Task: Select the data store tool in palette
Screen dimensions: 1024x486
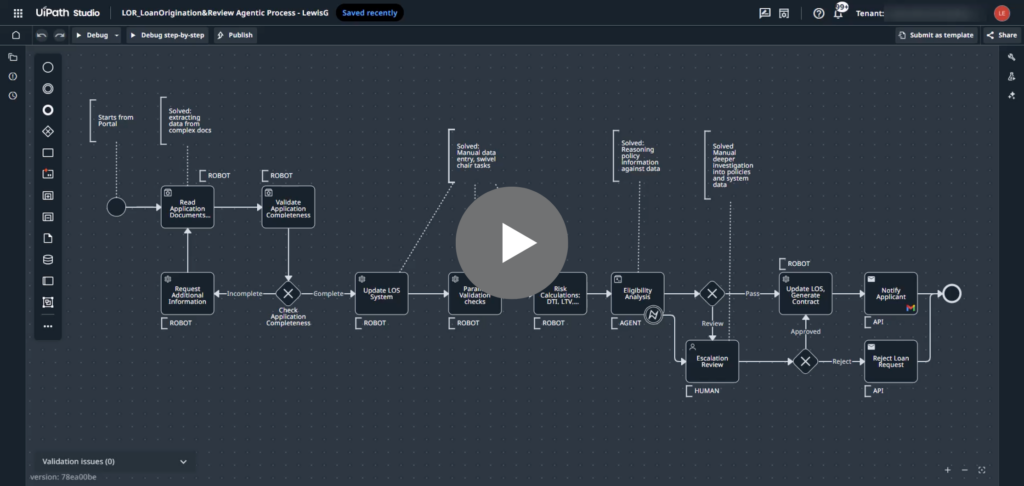Action: click(x=48, y=259)
